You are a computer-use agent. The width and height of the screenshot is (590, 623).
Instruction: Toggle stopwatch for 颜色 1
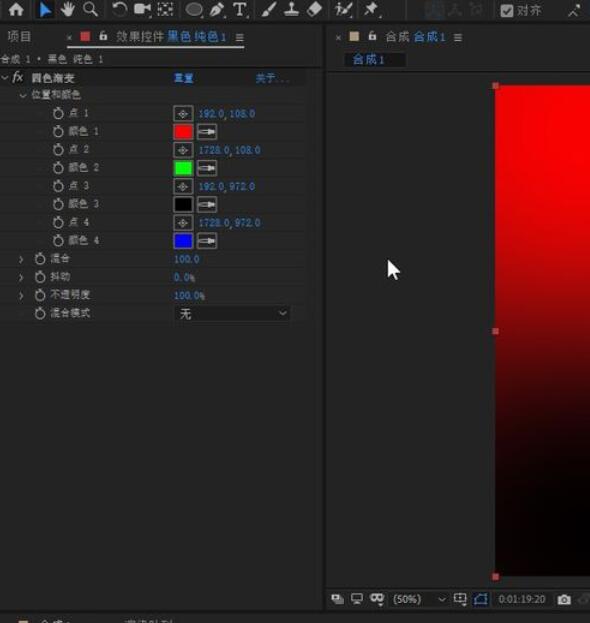coord(58,132)
